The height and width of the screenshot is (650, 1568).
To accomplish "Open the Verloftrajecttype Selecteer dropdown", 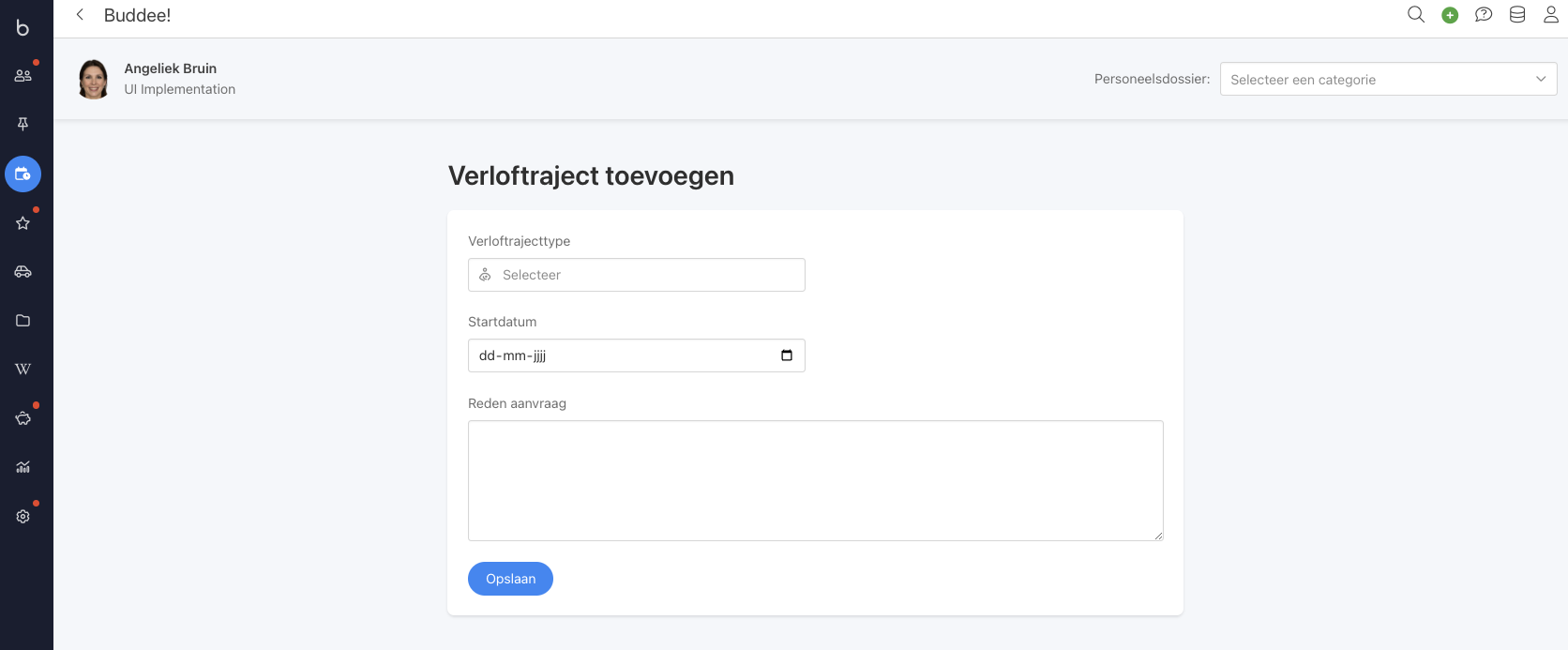I will 636,275.
